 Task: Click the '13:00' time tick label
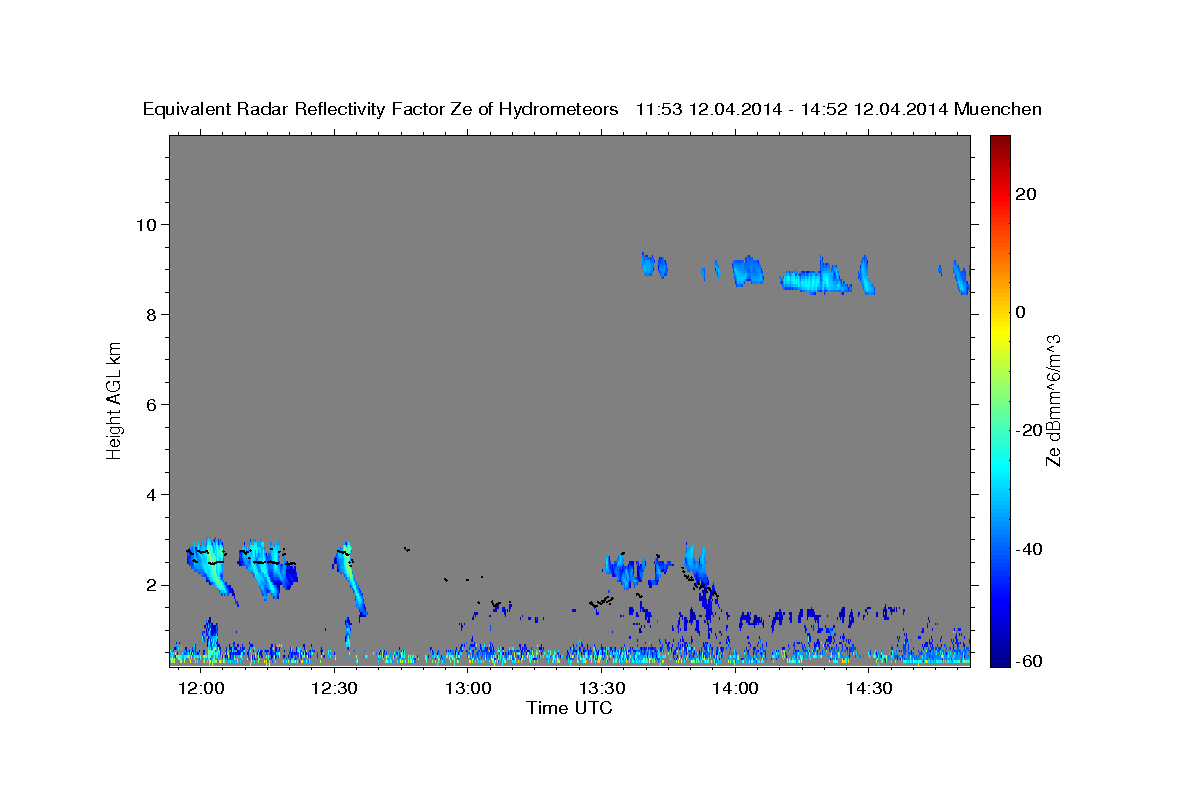pyautogui.click(x=468, y=689)
